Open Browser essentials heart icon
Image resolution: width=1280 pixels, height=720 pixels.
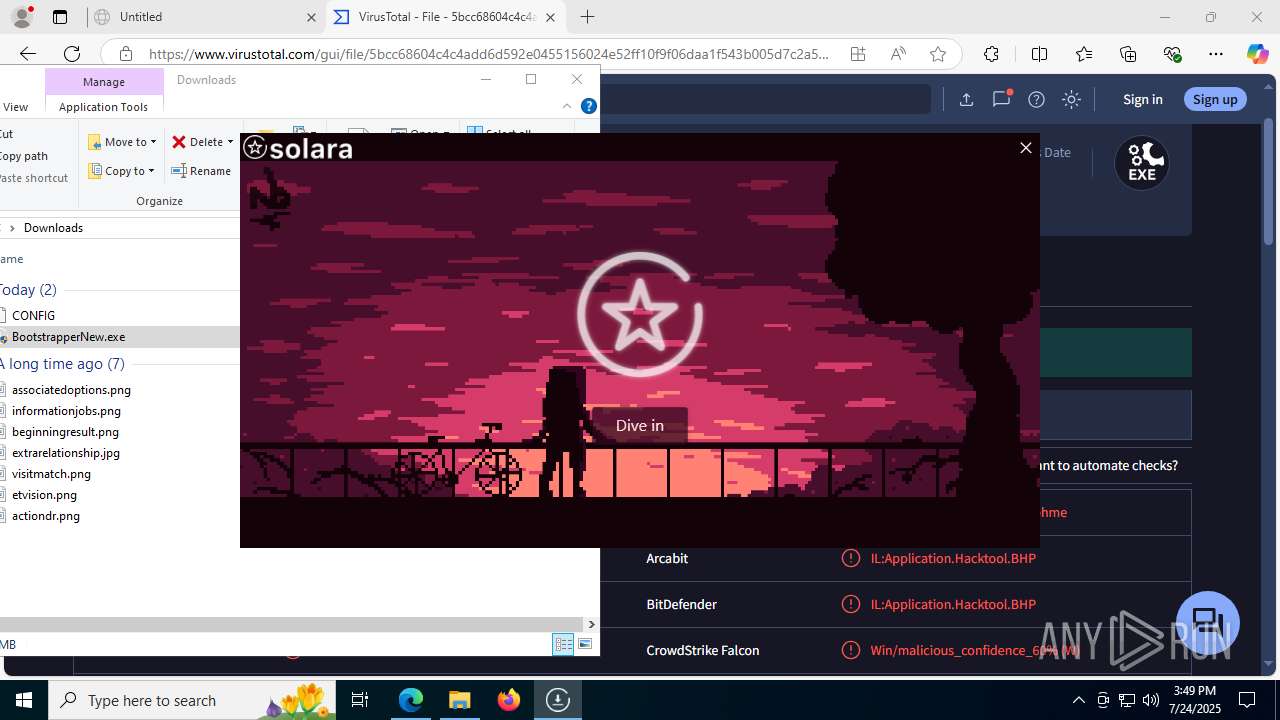[1173, 54]
